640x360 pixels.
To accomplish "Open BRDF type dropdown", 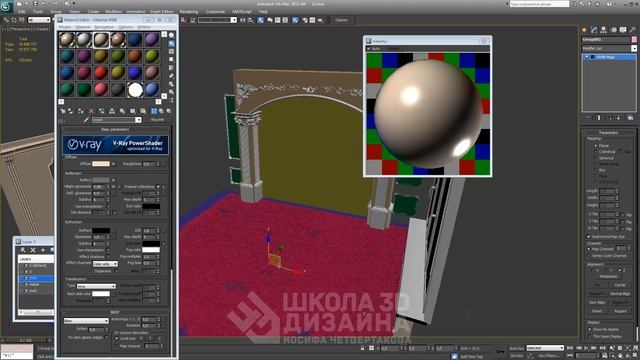I will [x=86, y=321].
